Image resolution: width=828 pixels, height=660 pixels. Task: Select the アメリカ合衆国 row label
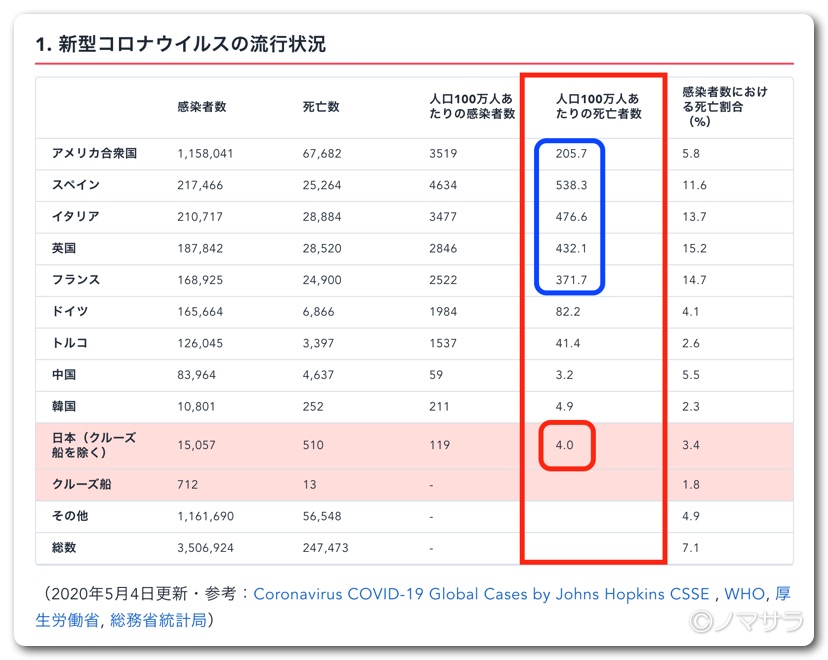[94, 154]
